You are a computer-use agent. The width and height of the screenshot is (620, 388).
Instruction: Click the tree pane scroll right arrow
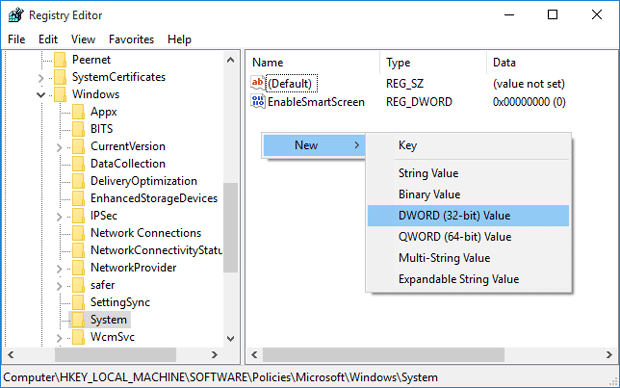pos(215,355)
